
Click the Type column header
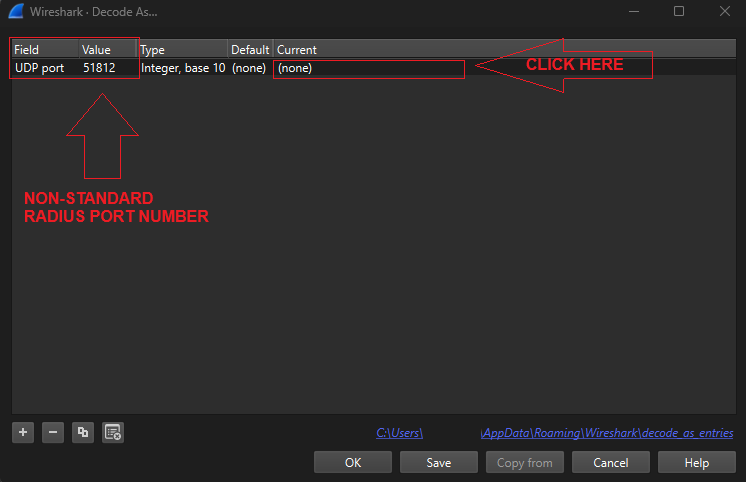point(182,50)
